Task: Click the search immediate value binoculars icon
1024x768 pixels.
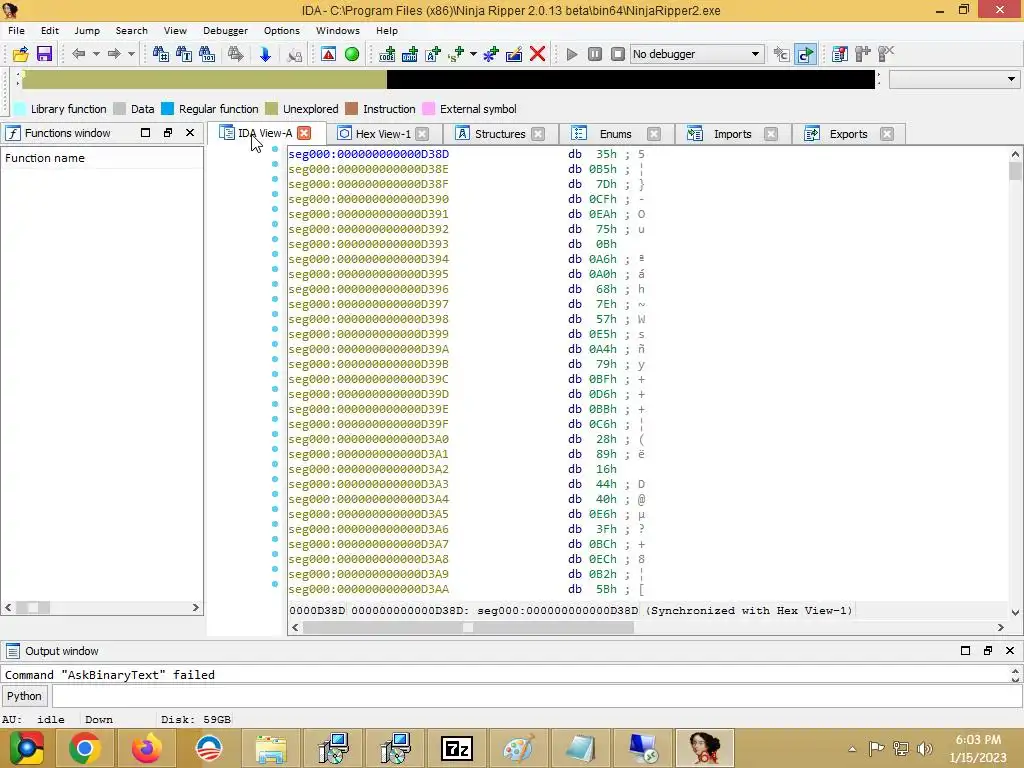Action: pos(161,54)
